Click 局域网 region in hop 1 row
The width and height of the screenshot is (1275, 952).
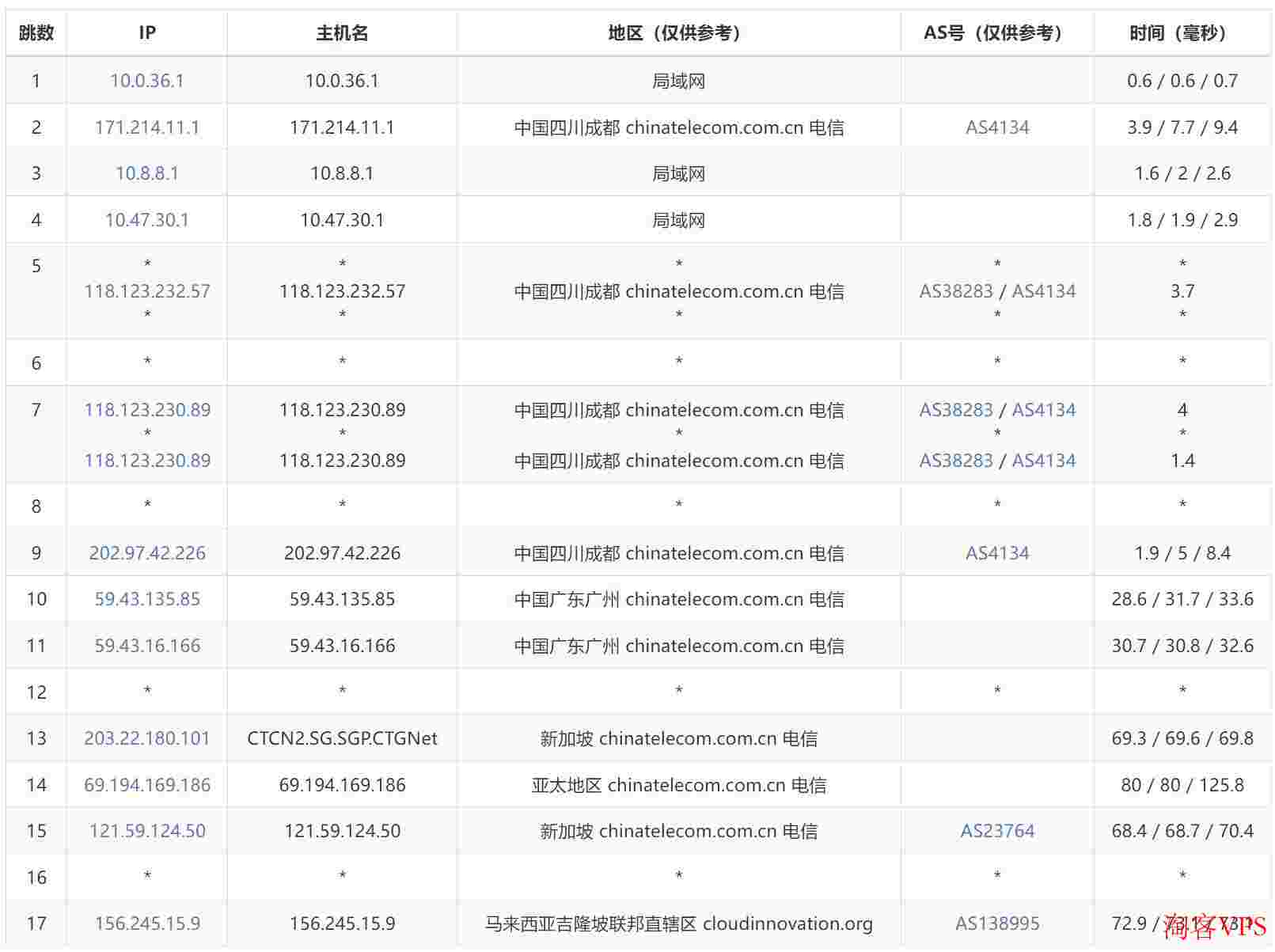pyautogui.click(x=679, y=81)
